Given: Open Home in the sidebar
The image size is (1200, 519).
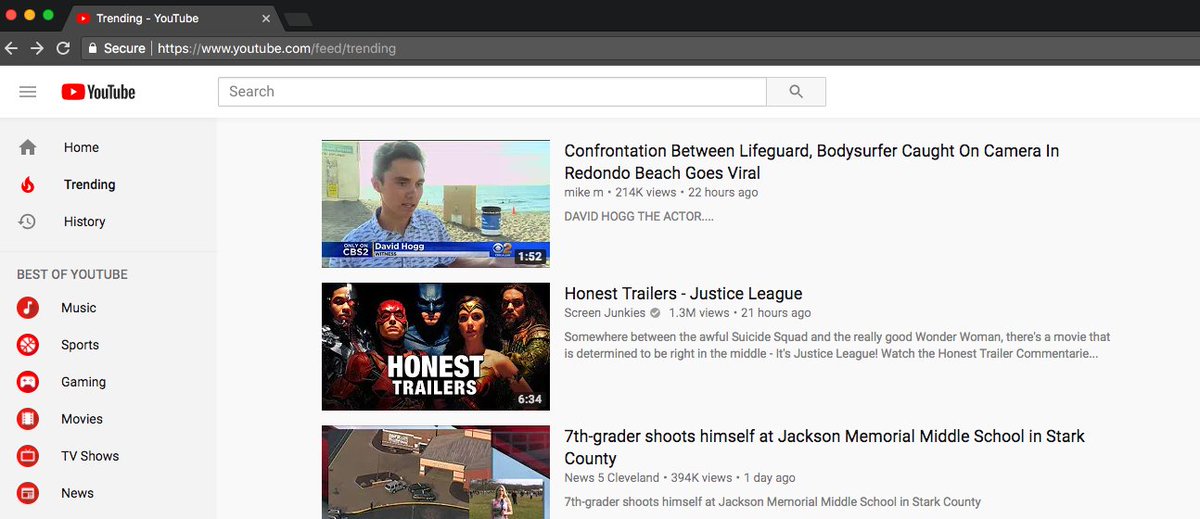Looking at the screenshot, I should click(108, 147).
